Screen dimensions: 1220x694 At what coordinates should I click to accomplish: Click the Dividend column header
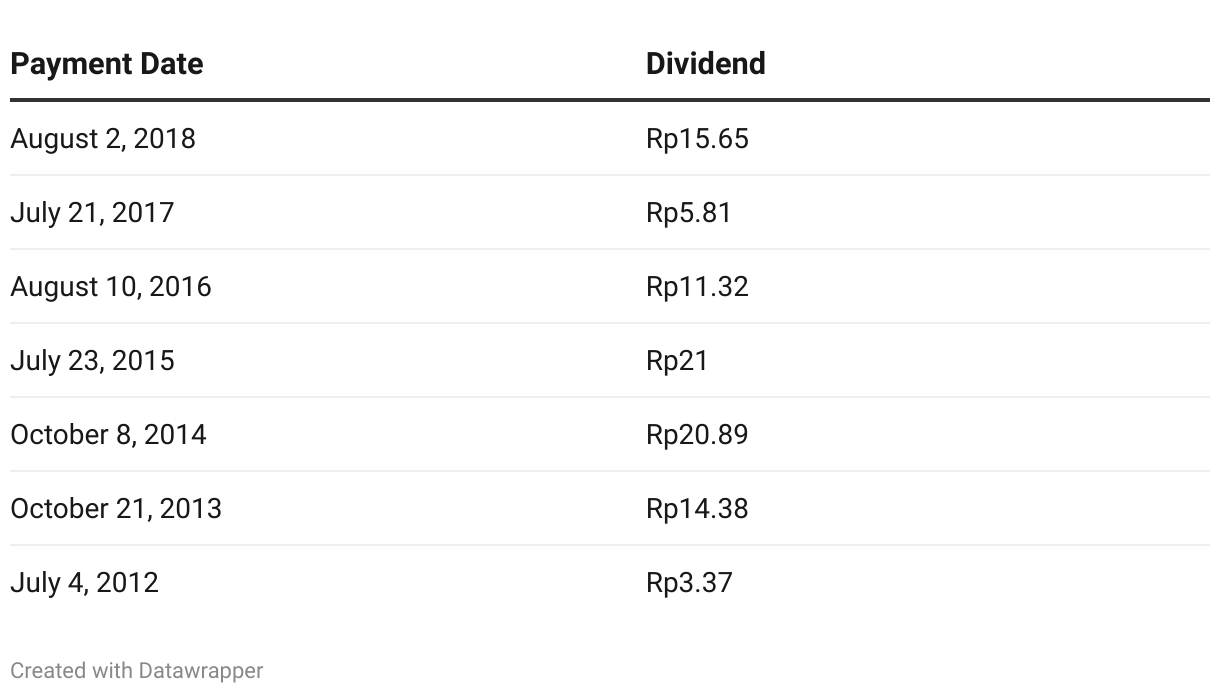click(x=706, y=64)
